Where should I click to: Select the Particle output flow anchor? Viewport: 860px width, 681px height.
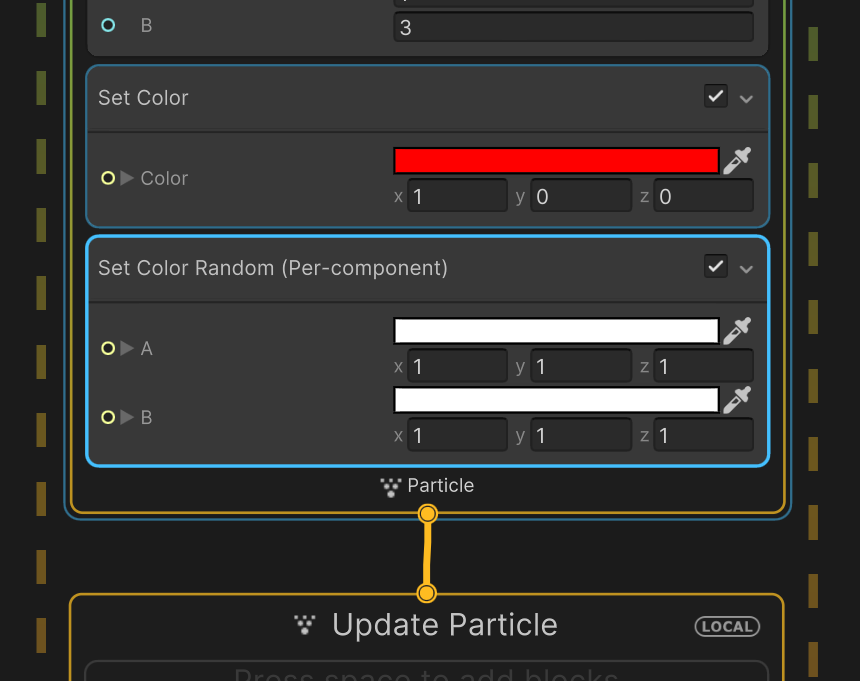pos(428,514)
